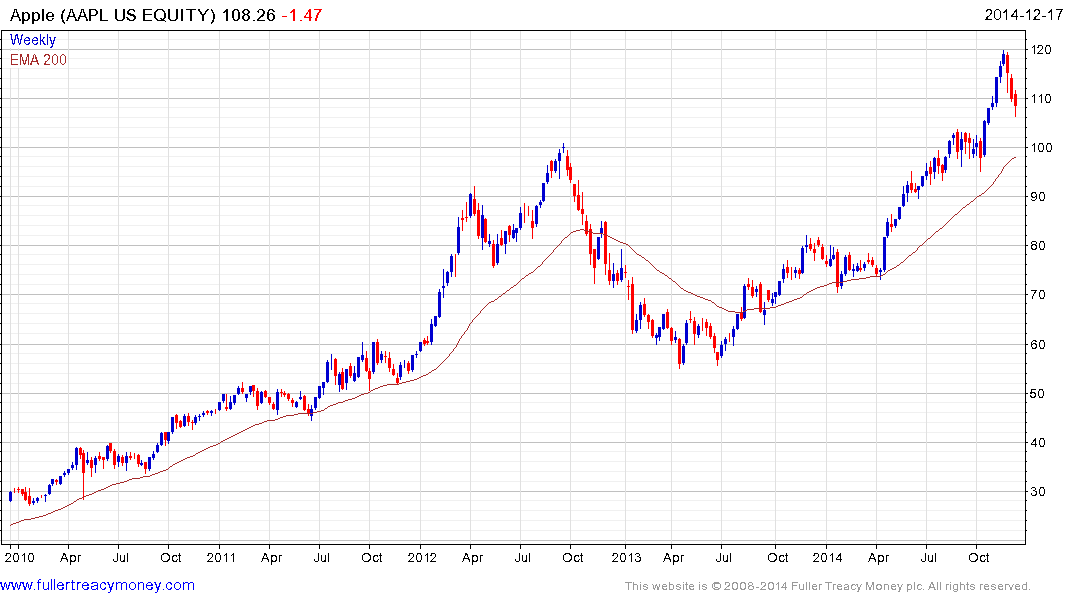The image size is (1075, 600).
Task: Click the 30 price axis label
Action: tap(1038, 492)
